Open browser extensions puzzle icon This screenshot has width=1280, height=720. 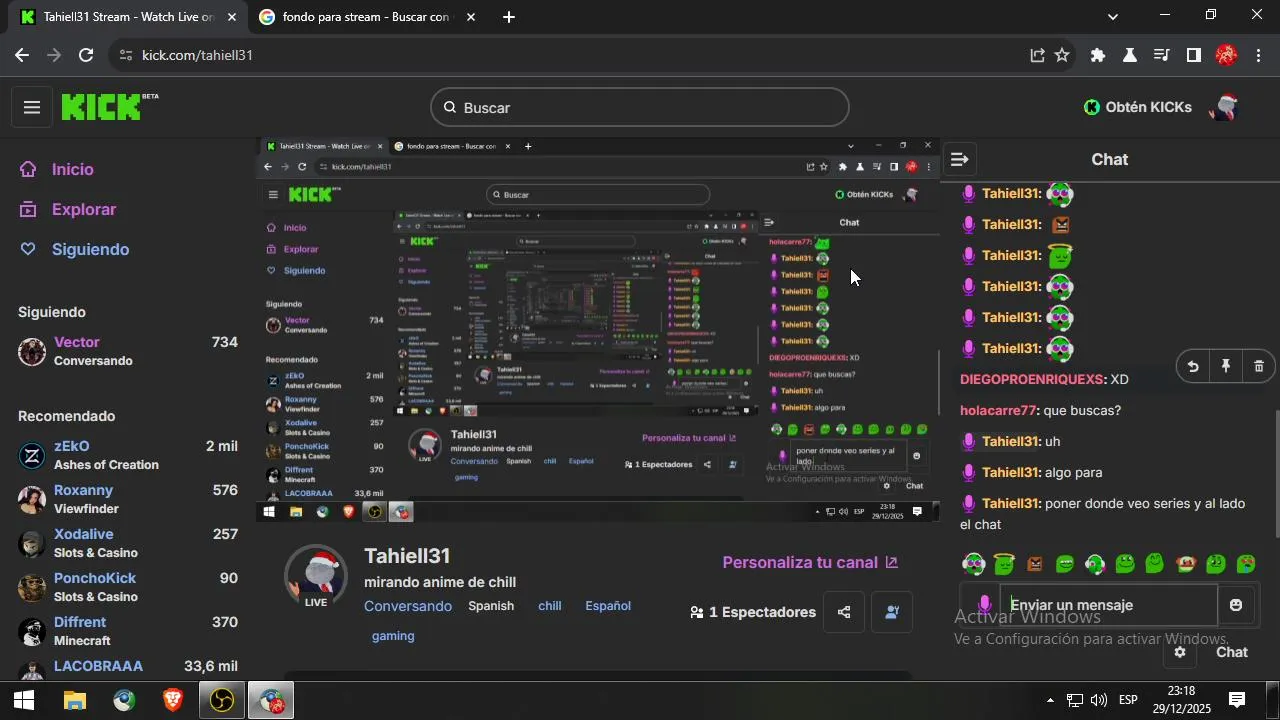click(1098, 55)
